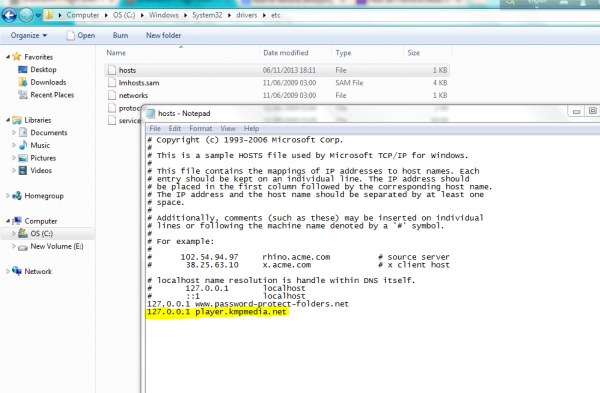Select the hosts file icon
The image size is (600, 393).
pos(112,70)
